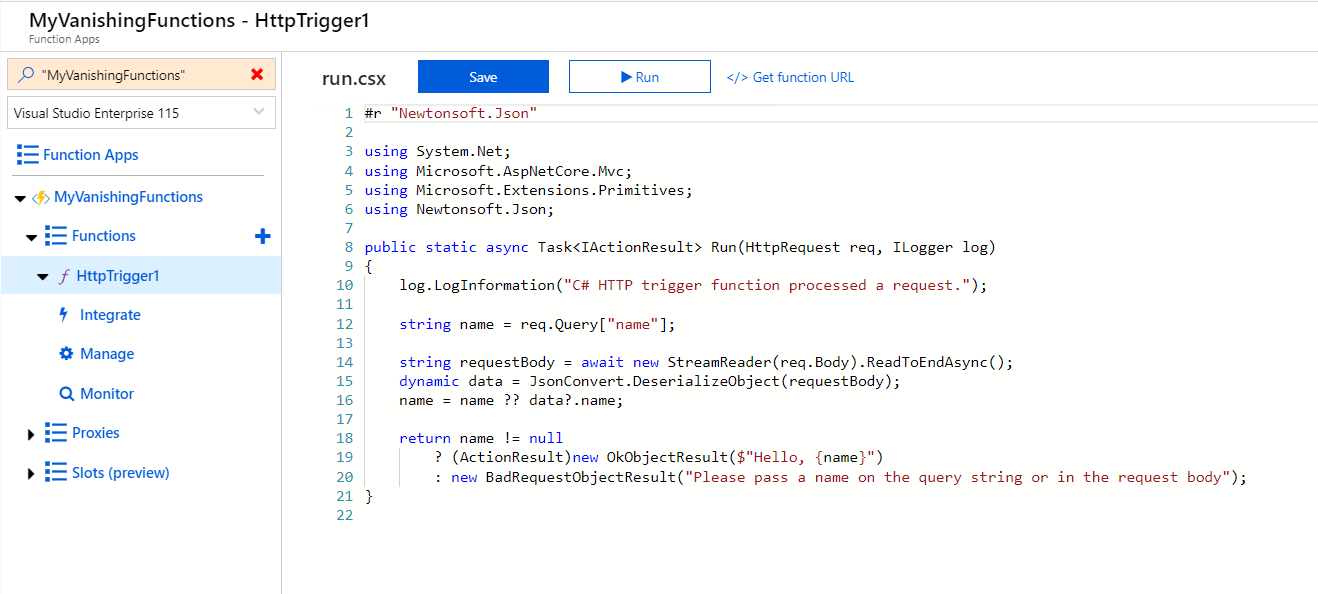Screen dimensions: 1318x594
Task: Click the log.LogInformation code line
Action: pyautogui.click(x=693, y=285)
